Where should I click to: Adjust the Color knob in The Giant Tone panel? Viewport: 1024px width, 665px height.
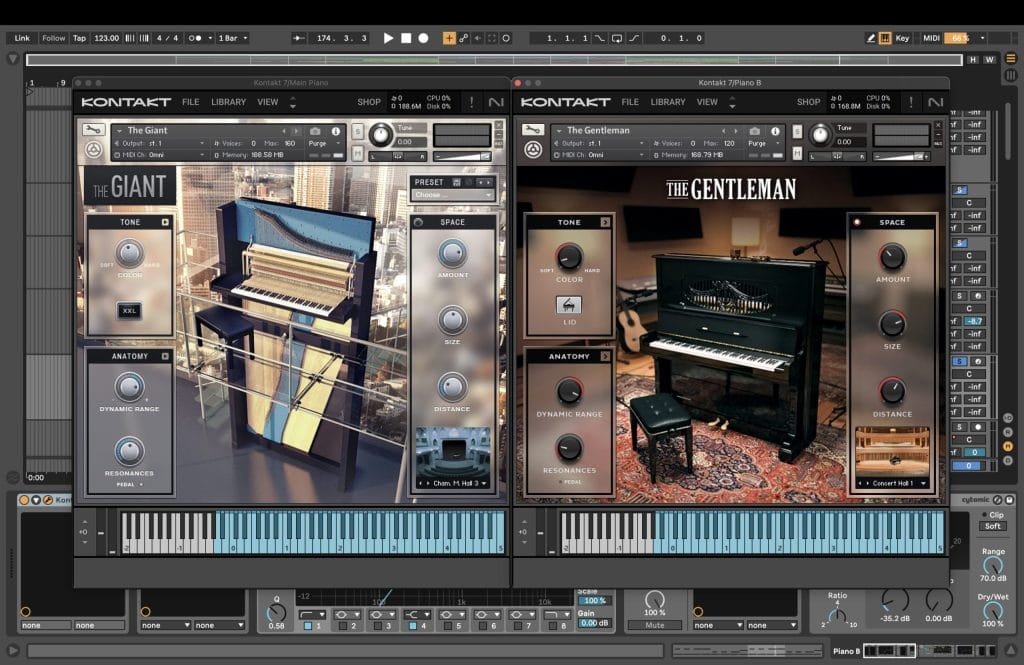pos(129,252)
